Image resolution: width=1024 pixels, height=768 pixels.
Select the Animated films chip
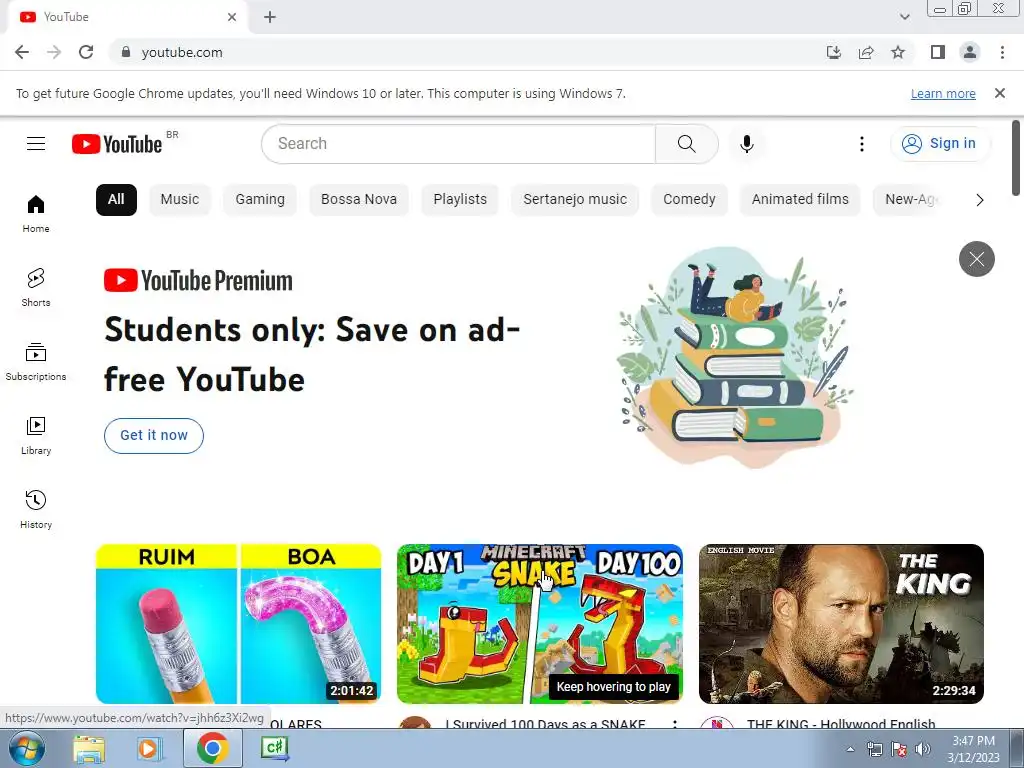[x=800, y=200]
